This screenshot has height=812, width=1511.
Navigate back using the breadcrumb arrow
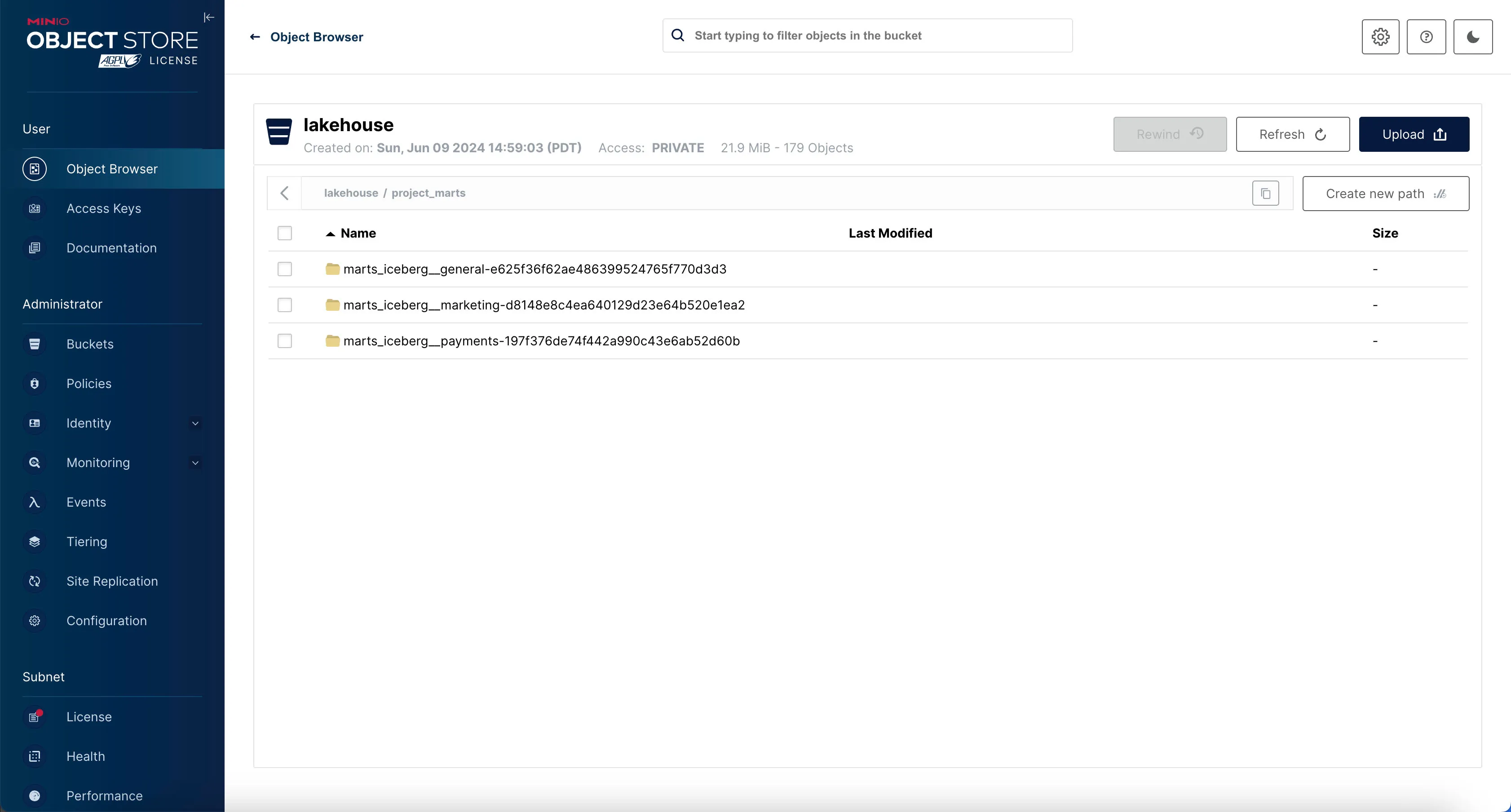click(x=284, y=193)
